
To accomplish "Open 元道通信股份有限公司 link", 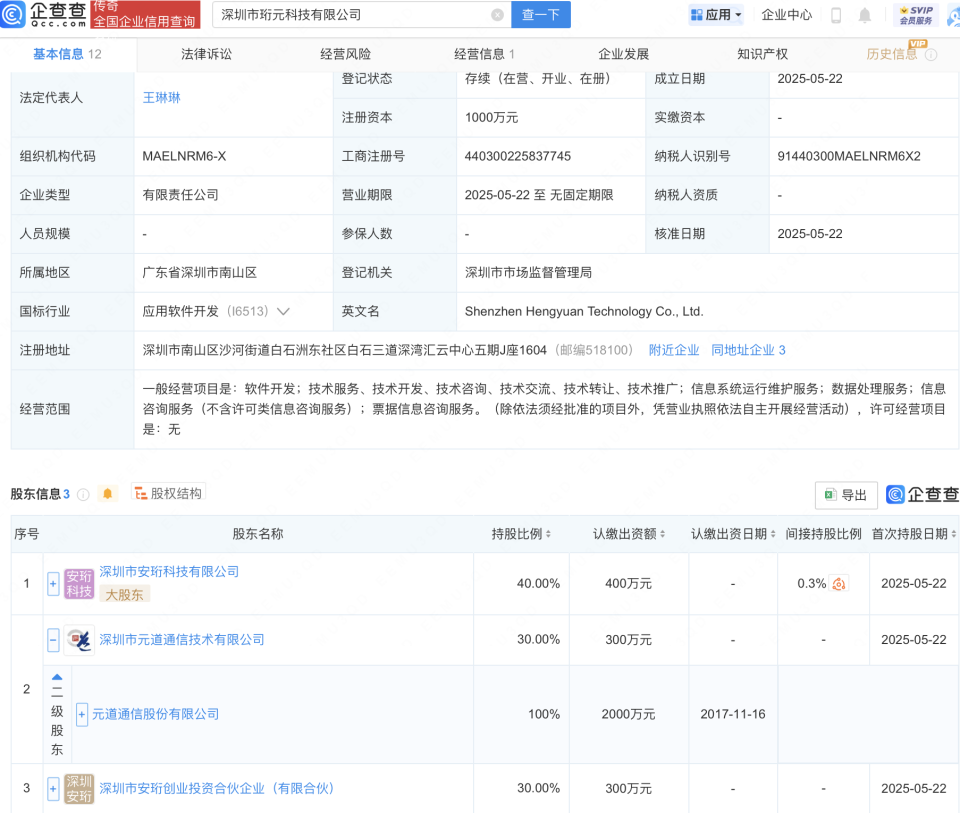I will point(156,714).
